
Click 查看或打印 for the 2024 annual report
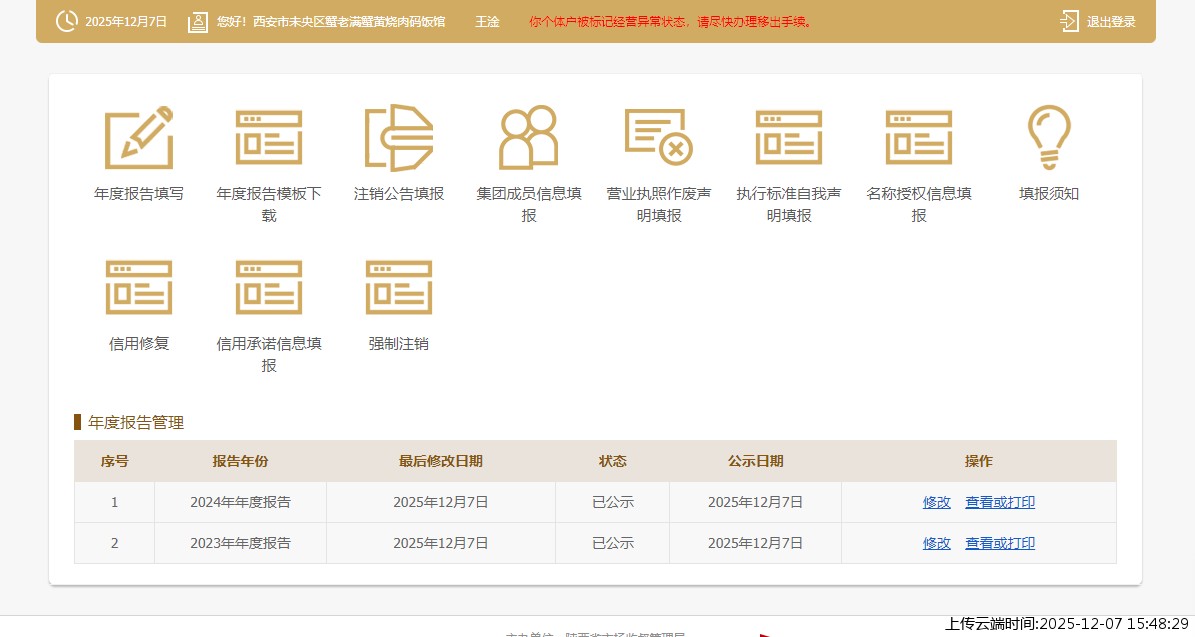pyautogui.click(x=1000, y=502)
